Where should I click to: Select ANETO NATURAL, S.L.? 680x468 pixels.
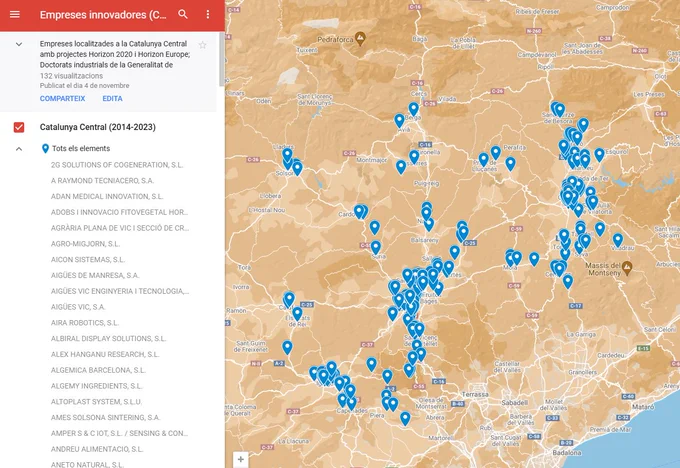pyautogui.click(x=87, y=465)
